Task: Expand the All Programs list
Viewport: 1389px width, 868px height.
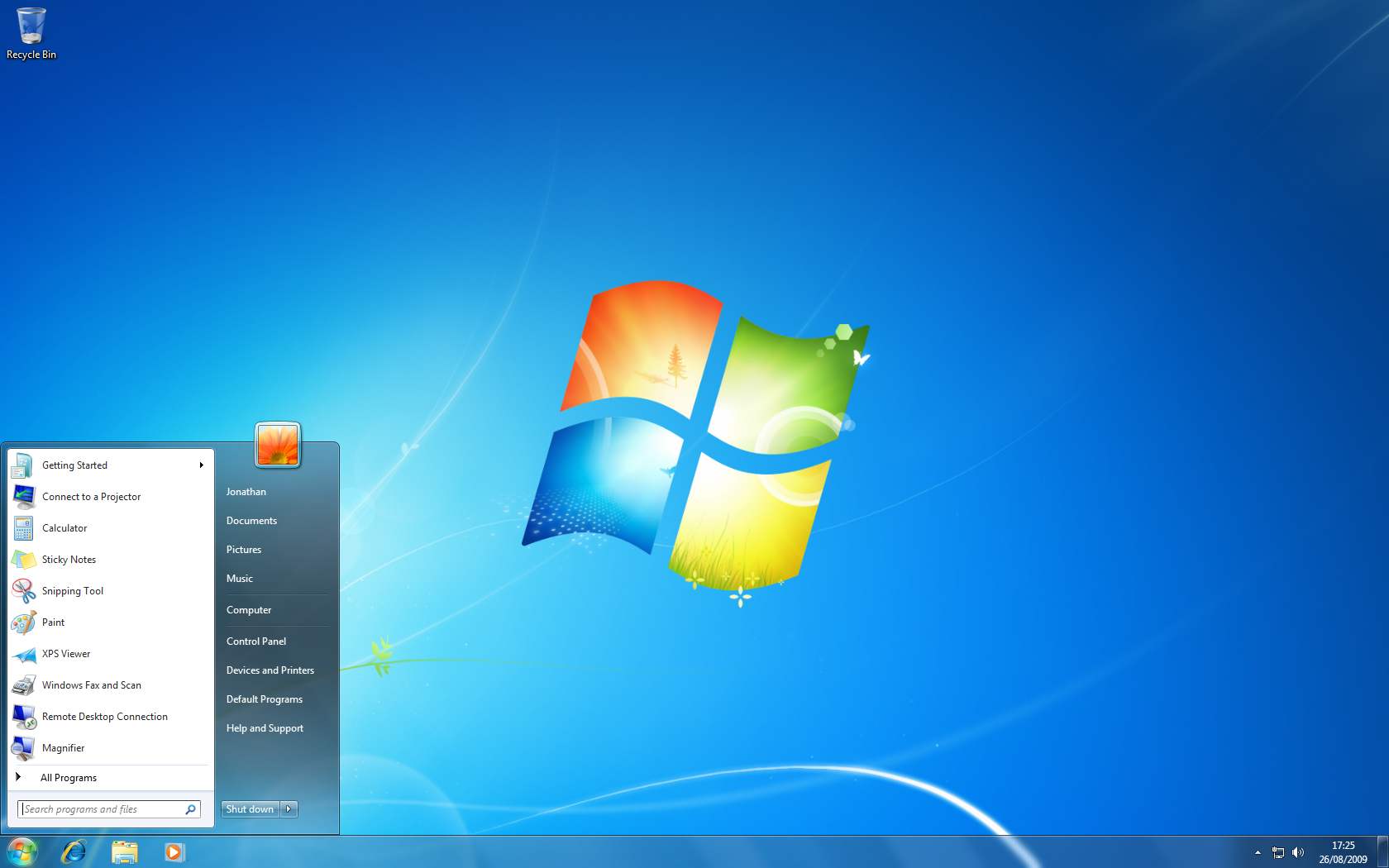Action: click(x=68, y=778)
